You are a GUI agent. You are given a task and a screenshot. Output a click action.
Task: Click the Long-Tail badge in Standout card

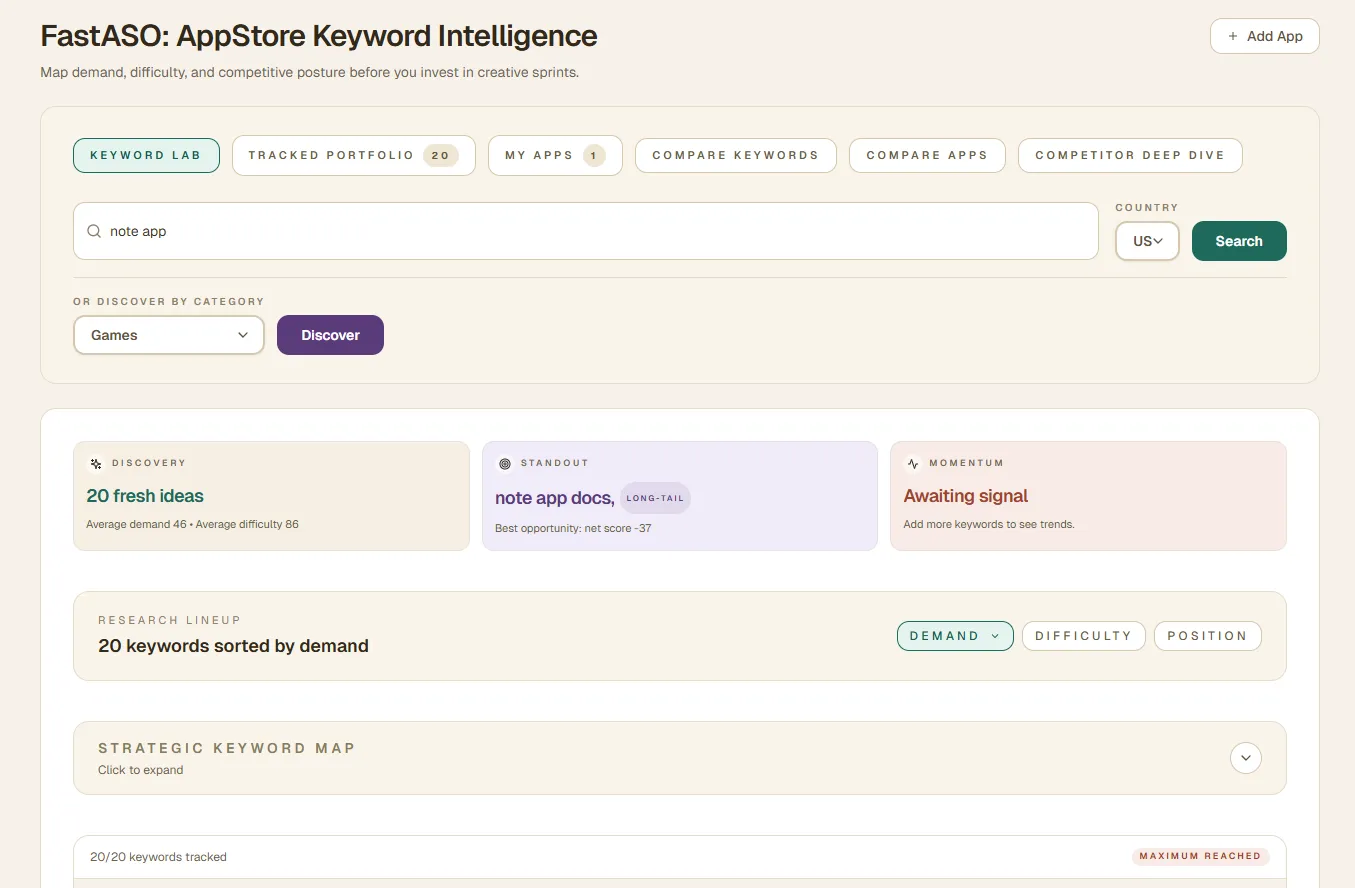point(655,498)
